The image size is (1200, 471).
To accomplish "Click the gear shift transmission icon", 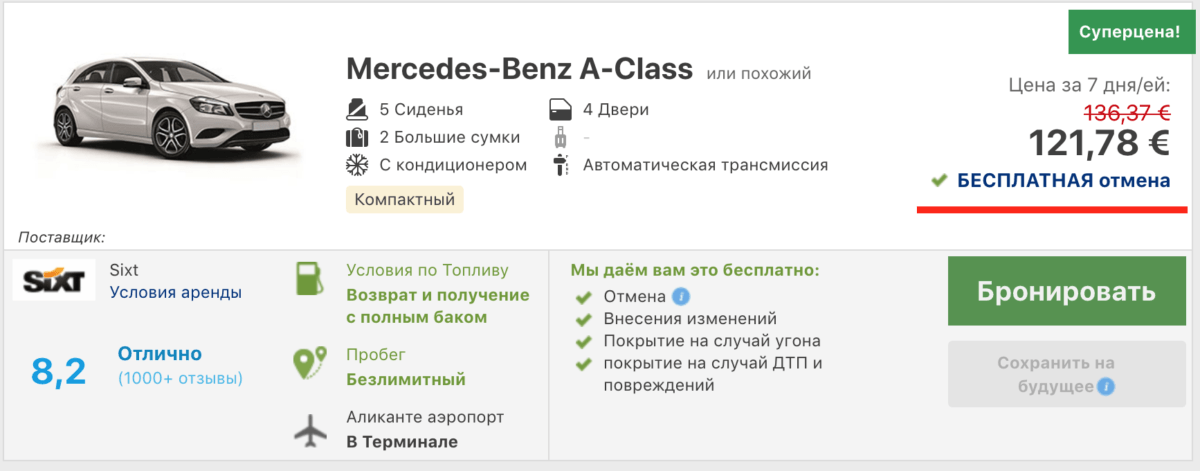I will [561, 165].
